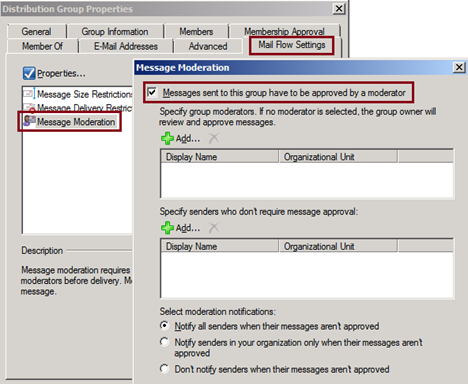The height and width of the screenshot is (384, 468).
Task: Close the Distribution Group Properties window
Action: tap(339, 8)
